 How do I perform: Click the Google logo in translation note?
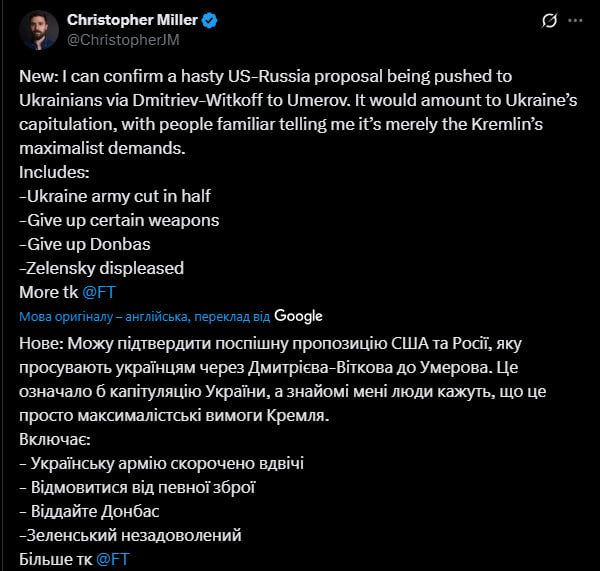pos(298,316)
